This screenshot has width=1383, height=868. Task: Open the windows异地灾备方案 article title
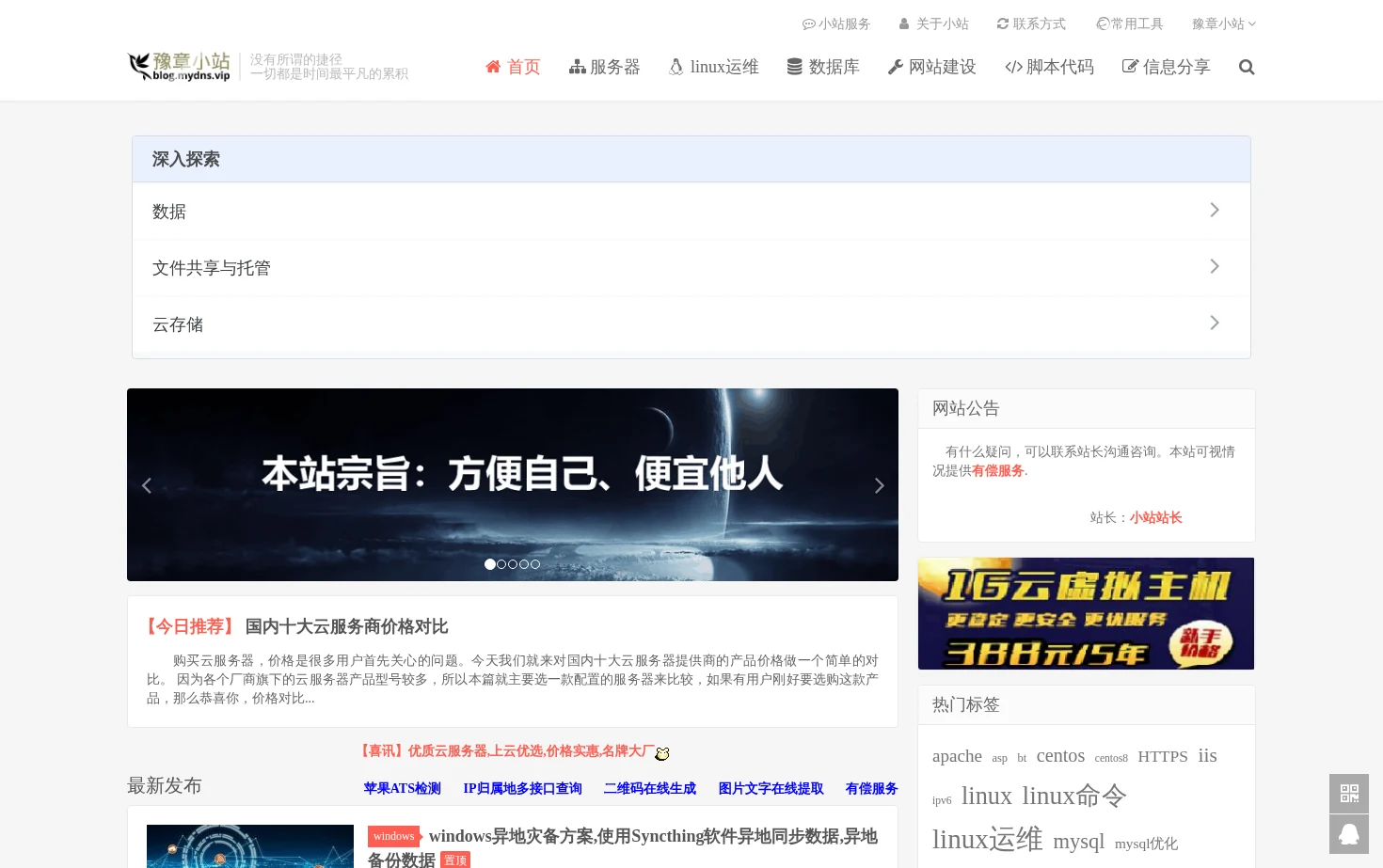pos(622,847)
